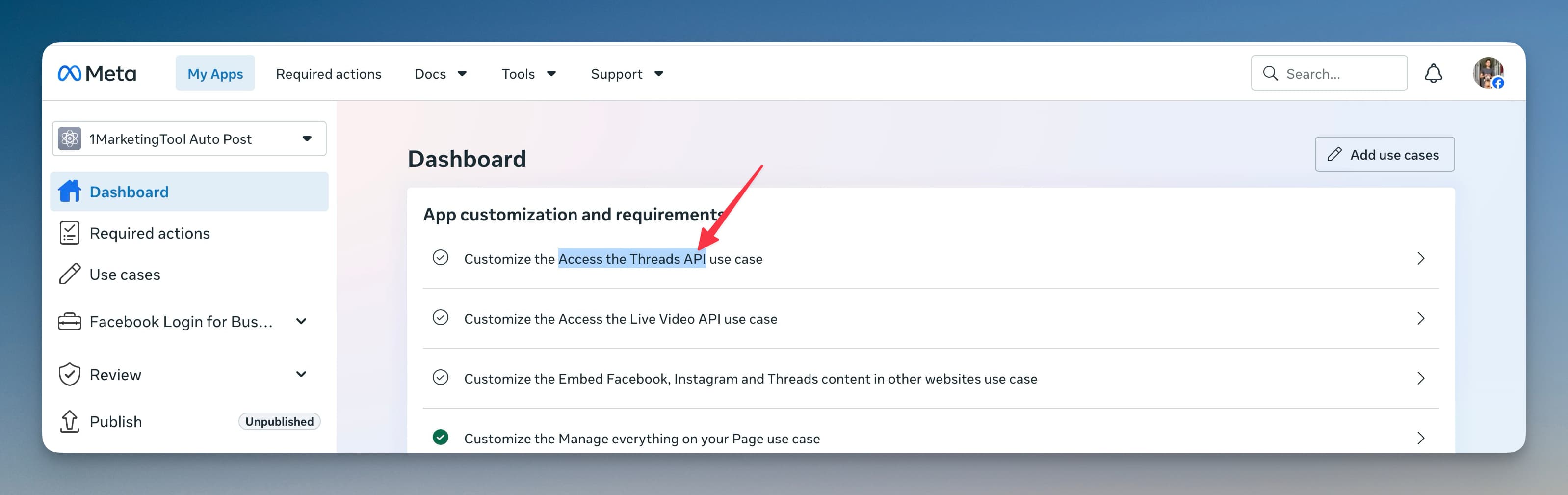Open the Manage everything on your Page chevron

click(1421, 438)
